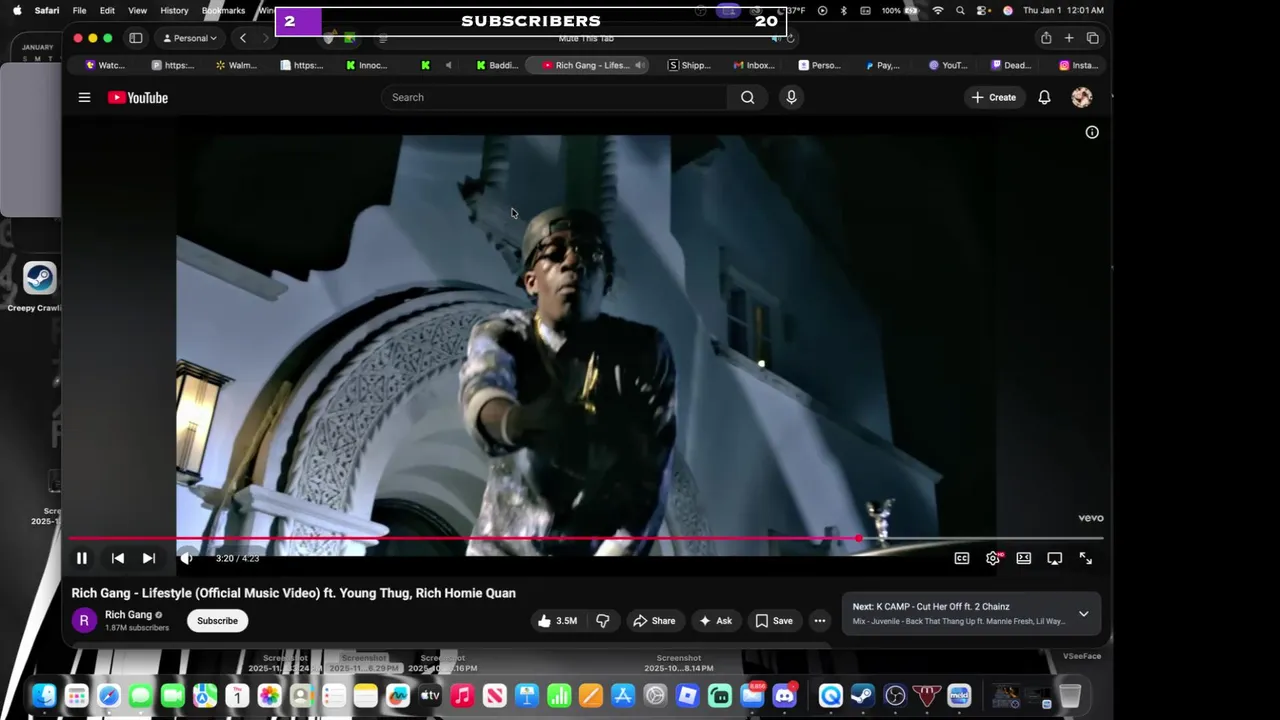Switch to the Shipp... tab
Image resolution: width=1280 pixels, height=720 pixels.
pyautogui.click(x=689, y=65)
